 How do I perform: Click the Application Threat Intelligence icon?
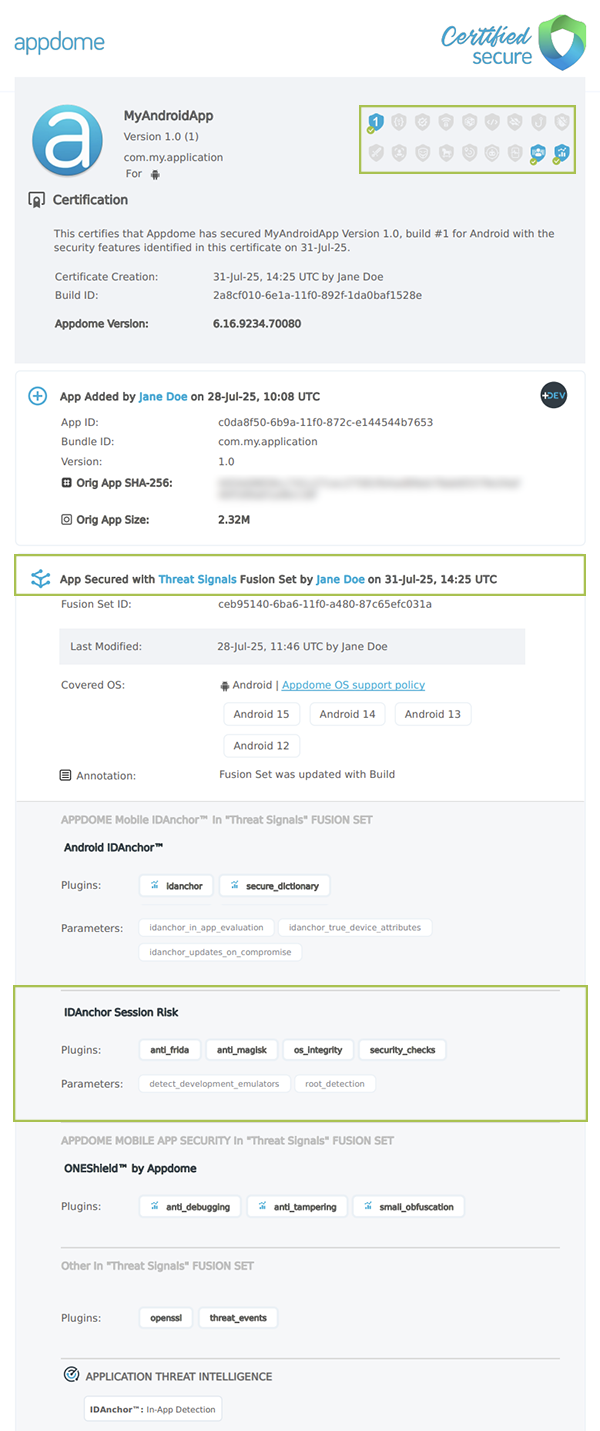click(x=70, y=1374)
